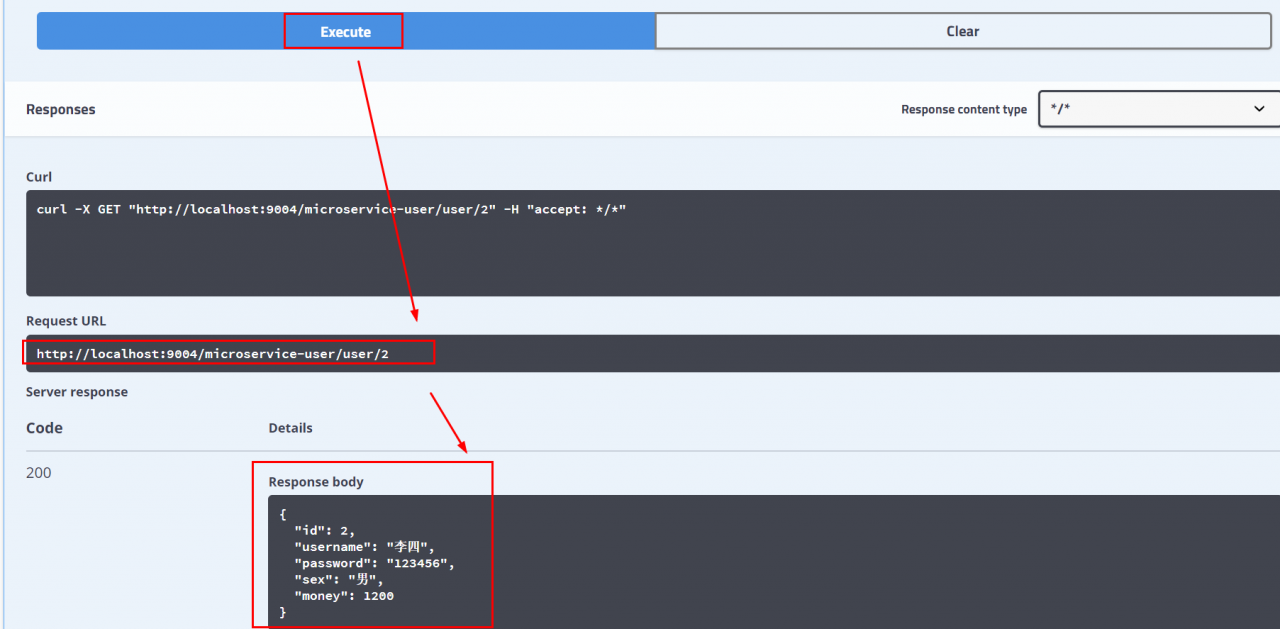Click the curl -X GET command text
Image resolution: width=1280 pixels, height=629 pixels.
pos(331,209)
